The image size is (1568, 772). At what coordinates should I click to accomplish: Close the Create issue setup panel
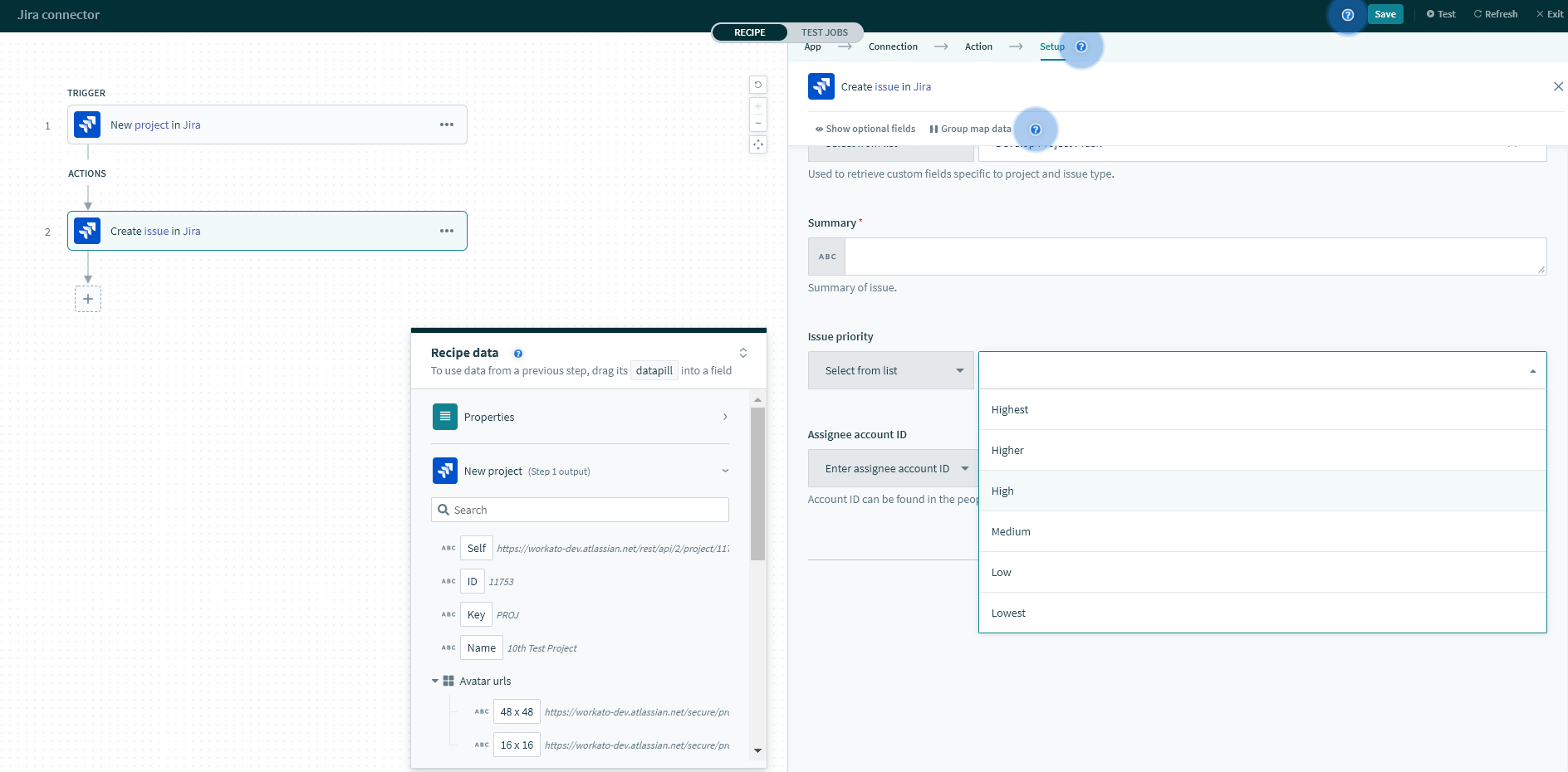tap(1558, 86)
